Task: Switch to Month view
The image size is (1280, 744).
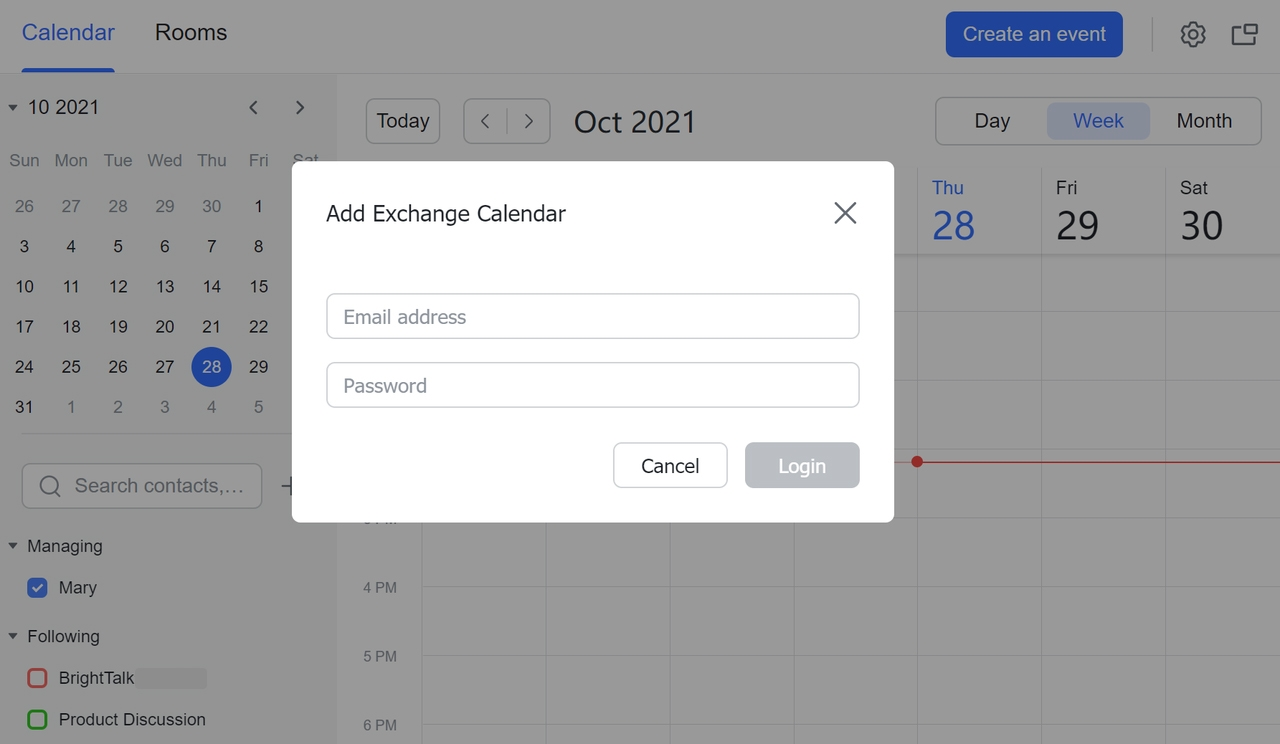Action: [1203, 121]
